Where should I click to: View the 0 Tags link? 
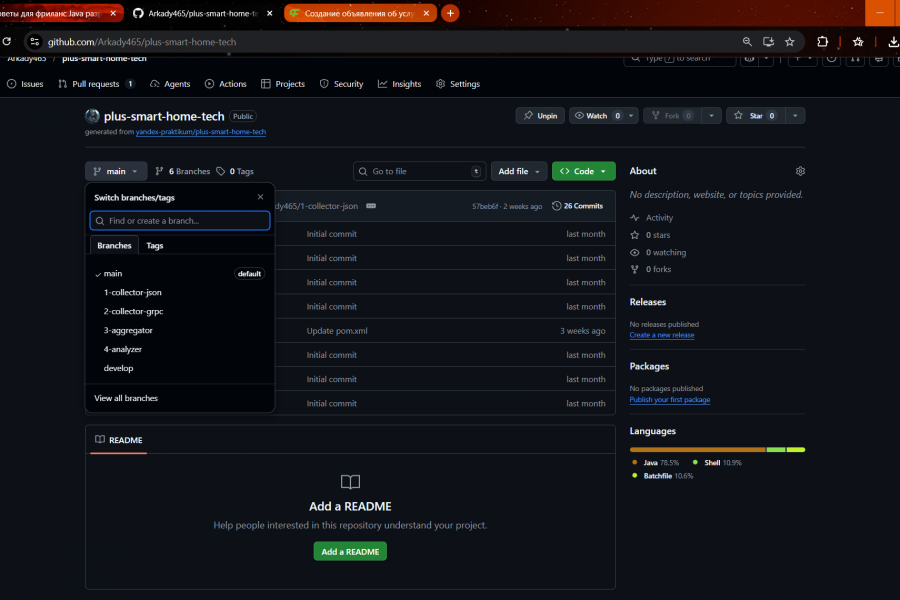tap(235, 171)
